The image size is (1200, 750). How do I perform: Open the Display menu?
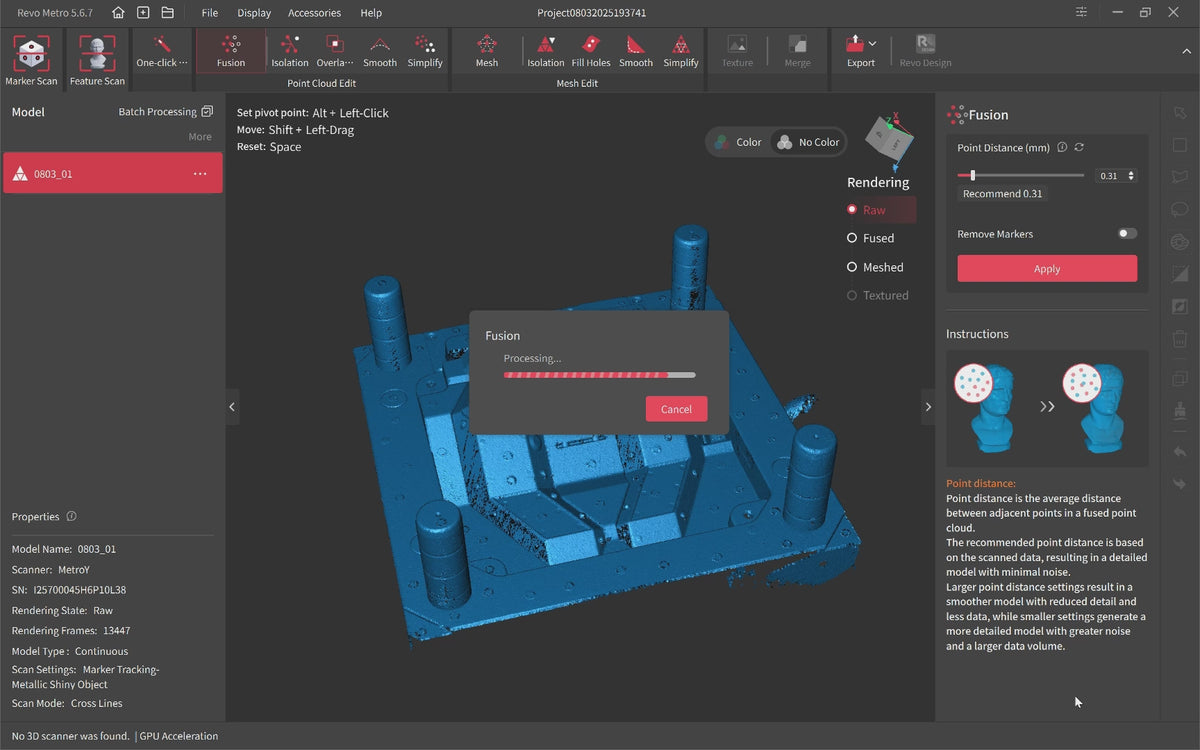coord(254,13)
